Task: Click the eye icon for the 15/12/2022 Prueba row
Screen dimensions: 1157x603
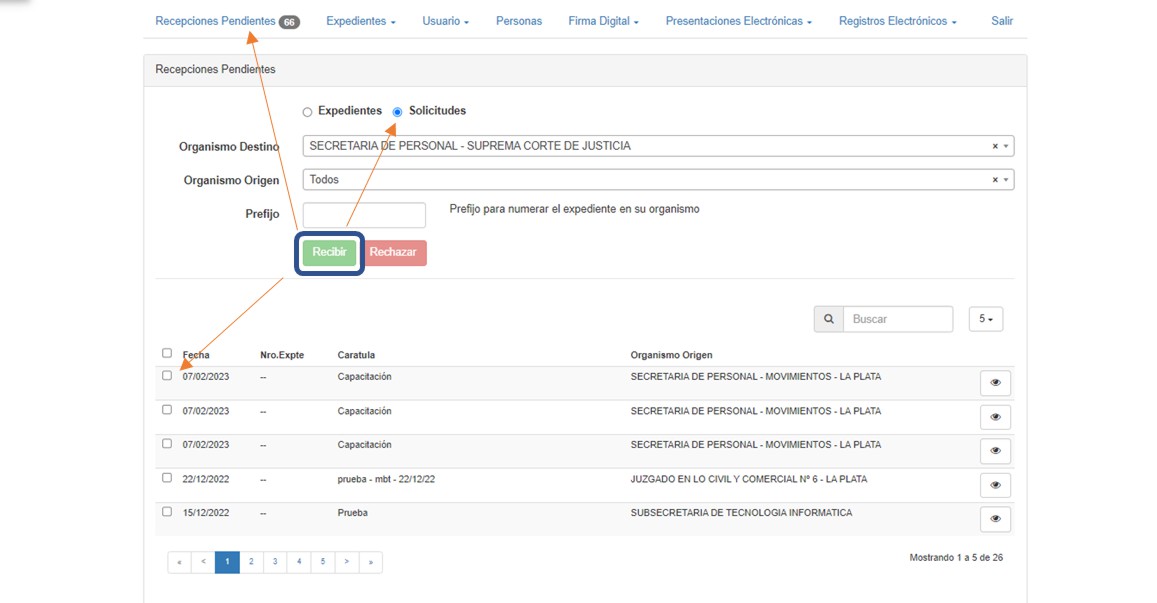Action: [x=995, y=519]
